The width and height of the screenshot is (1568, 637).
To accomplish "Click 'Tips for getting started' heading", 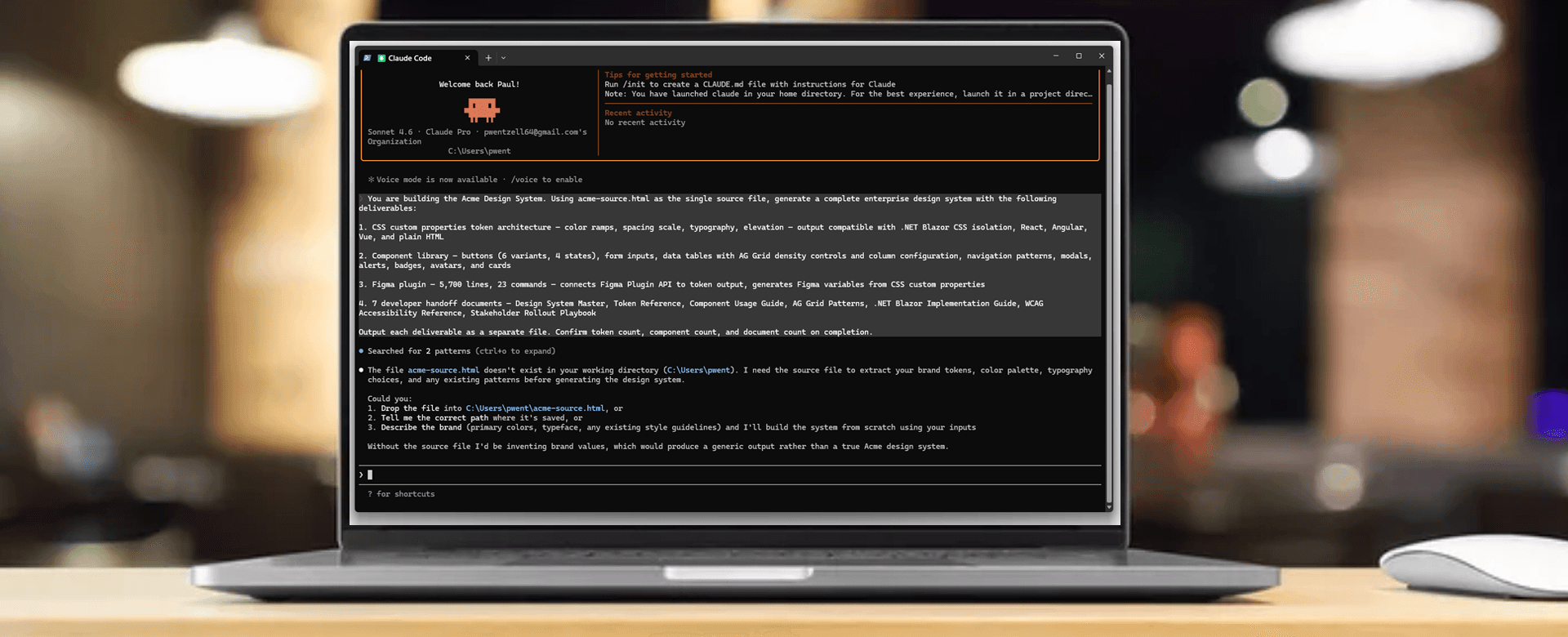I will [658, 74].
